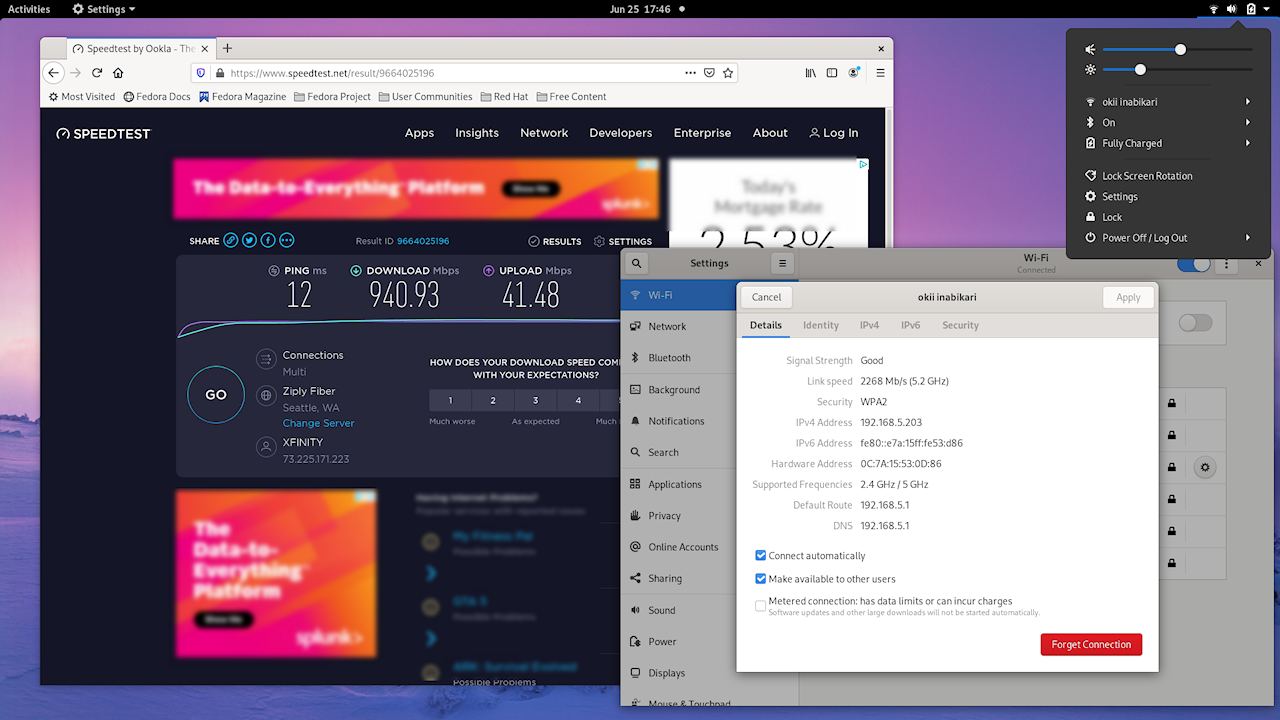The height and width of the screenshot is (720, 1280).
Task: Select rating 4 for download speed
Action: 578,400
